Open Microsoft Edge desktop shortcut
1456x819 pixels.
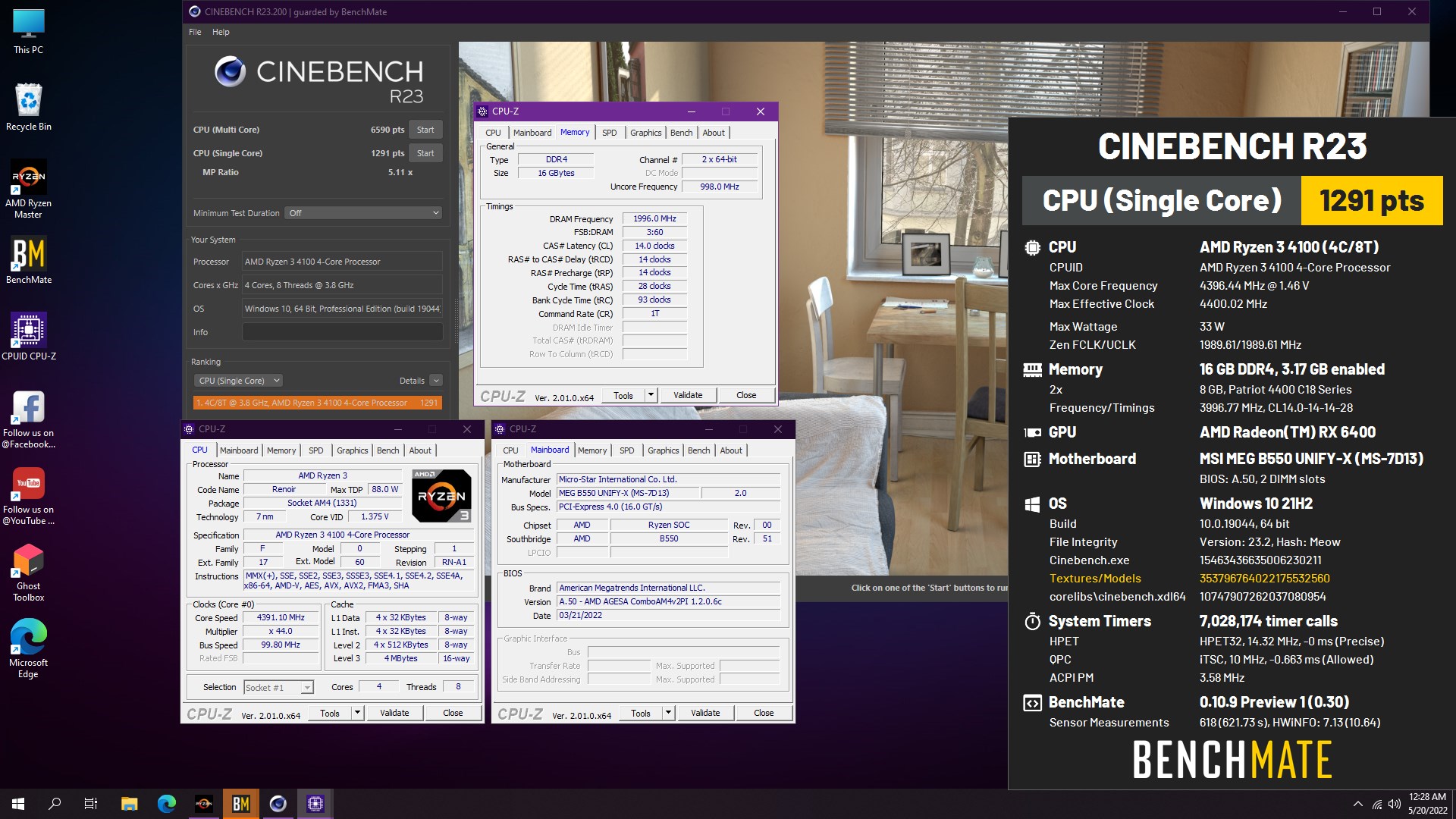click(29, 649)
